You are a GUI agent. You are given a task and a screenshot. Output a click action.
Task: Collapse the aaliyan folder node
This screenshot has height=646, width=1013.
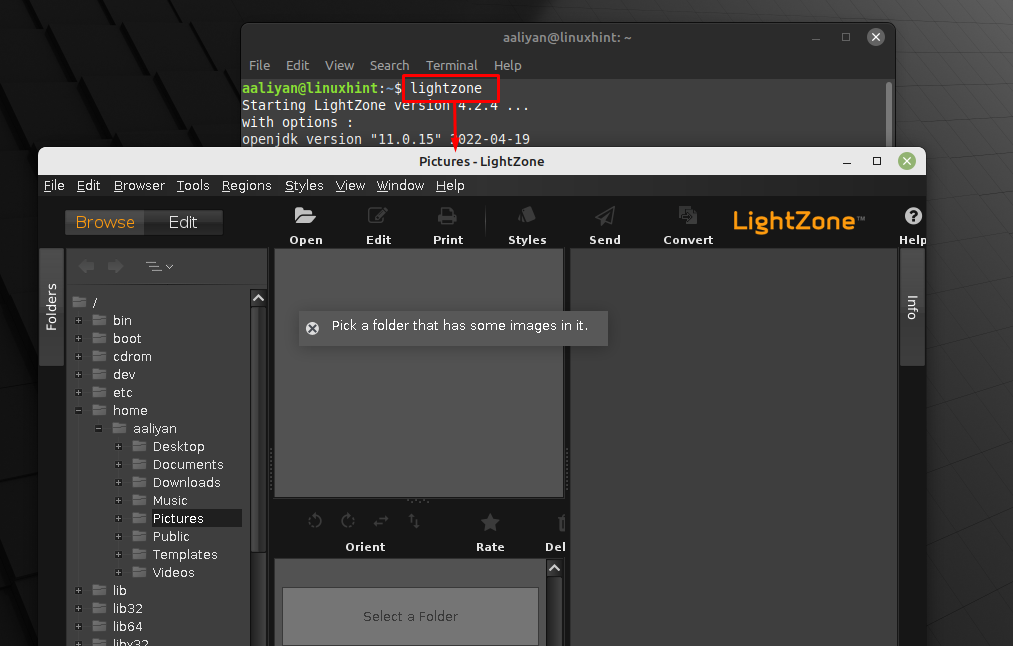click(x=99, y=429)
